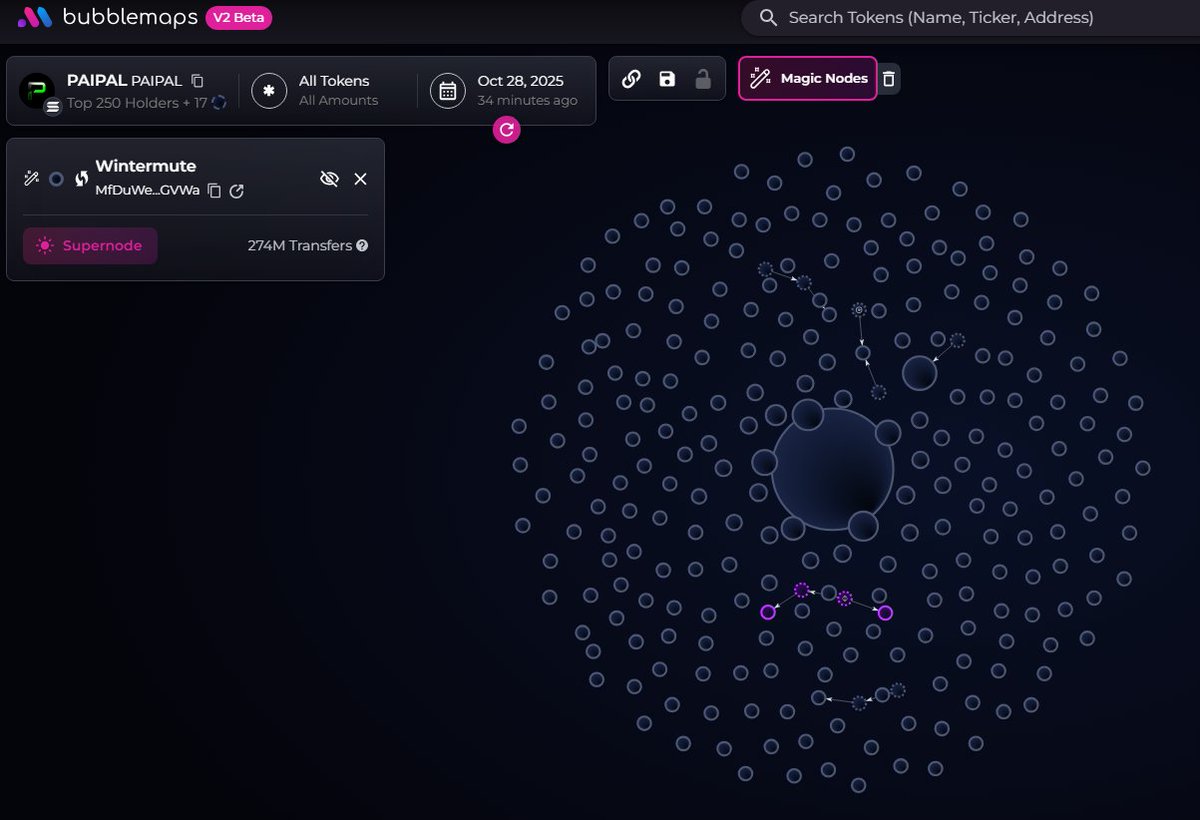This screenshot has width=1200, height=820.
Task: Click the help icon next to 274M Transfers
Action: point(362,246)
